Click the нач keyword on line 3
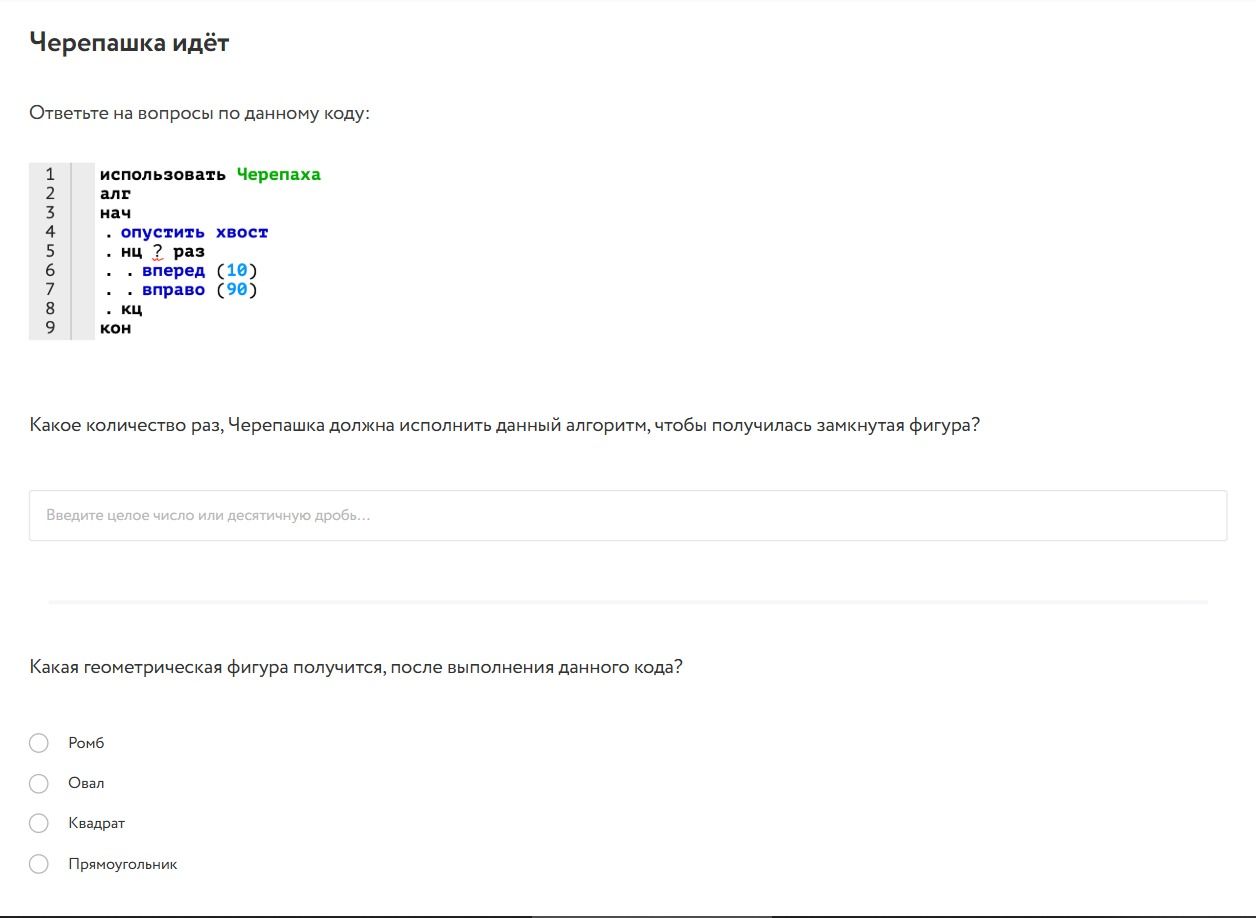 coord(116,213)
